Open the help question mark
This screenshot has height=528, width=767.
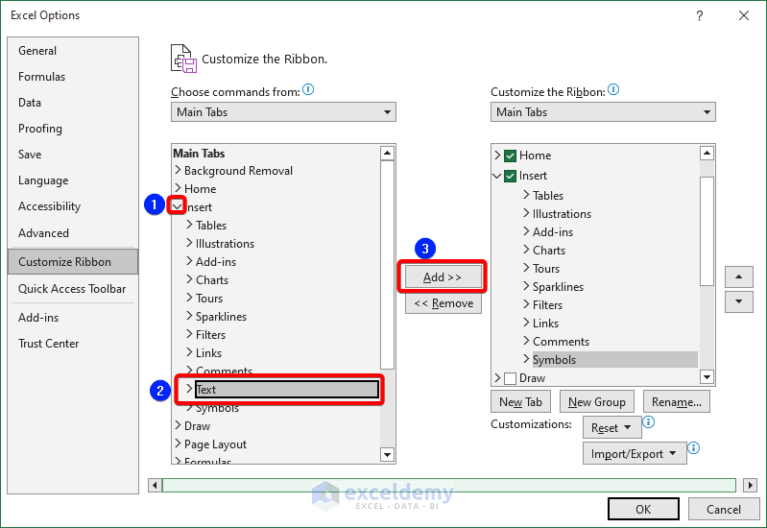point(699,16)
